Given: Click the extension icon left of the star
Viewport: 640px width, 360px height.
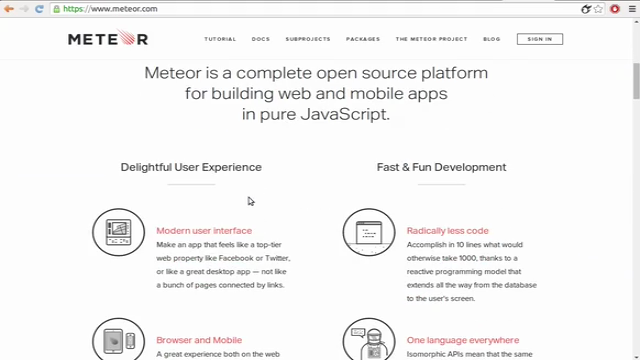Looking at the screenshot, I should 586,9.
